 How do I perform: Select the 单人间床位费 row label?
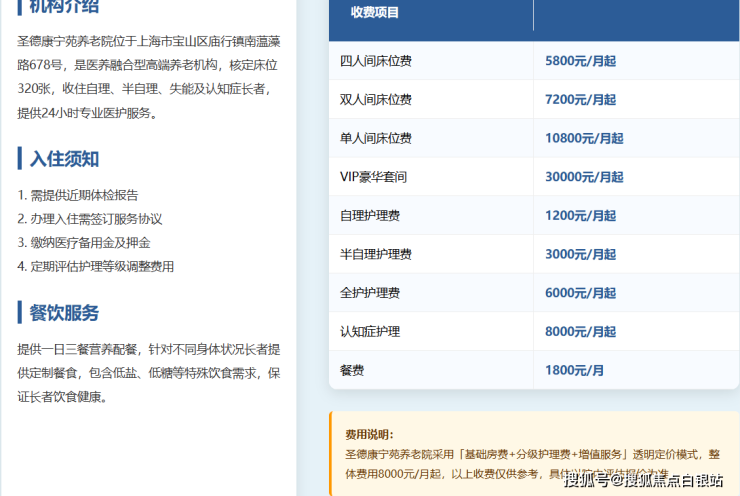(x=376, y=138)
